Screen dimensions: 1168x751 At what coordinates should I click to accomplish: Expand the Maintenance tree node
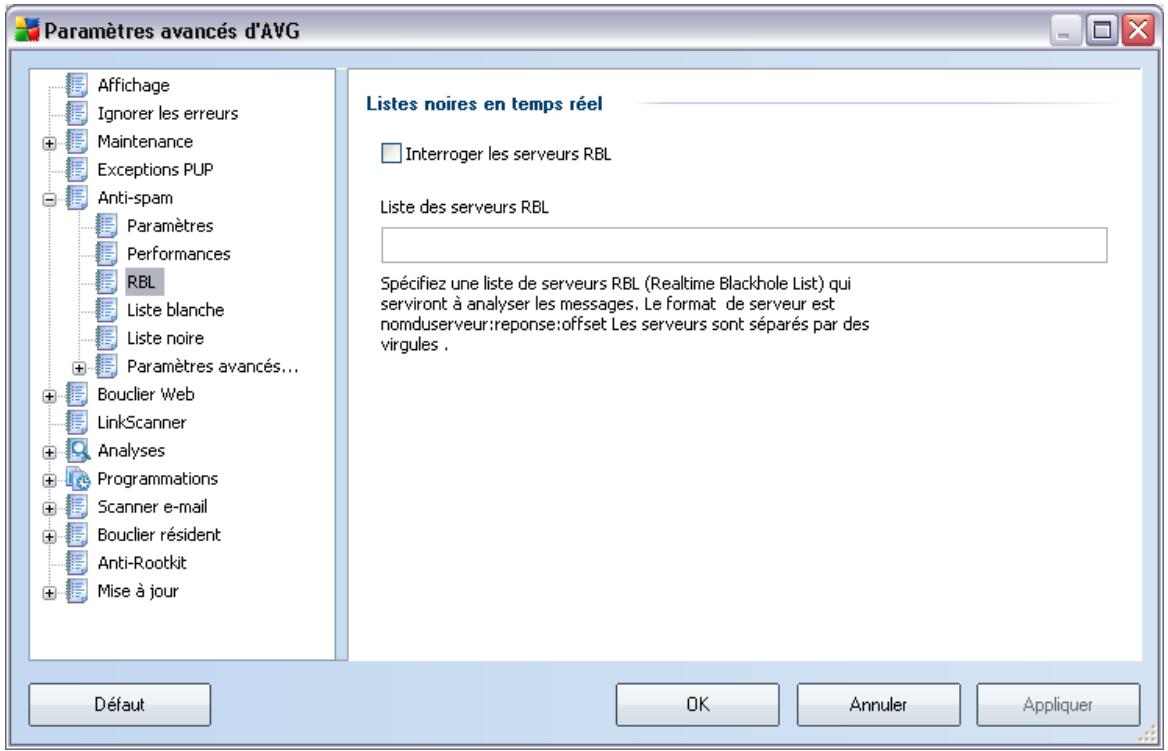tap(49, 143)
